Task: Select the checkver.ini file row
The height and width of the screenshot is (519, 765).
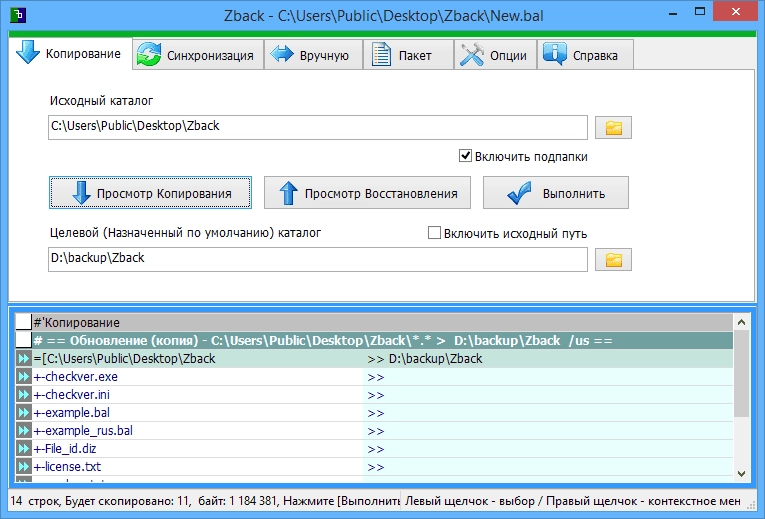Action: point(374,395)
